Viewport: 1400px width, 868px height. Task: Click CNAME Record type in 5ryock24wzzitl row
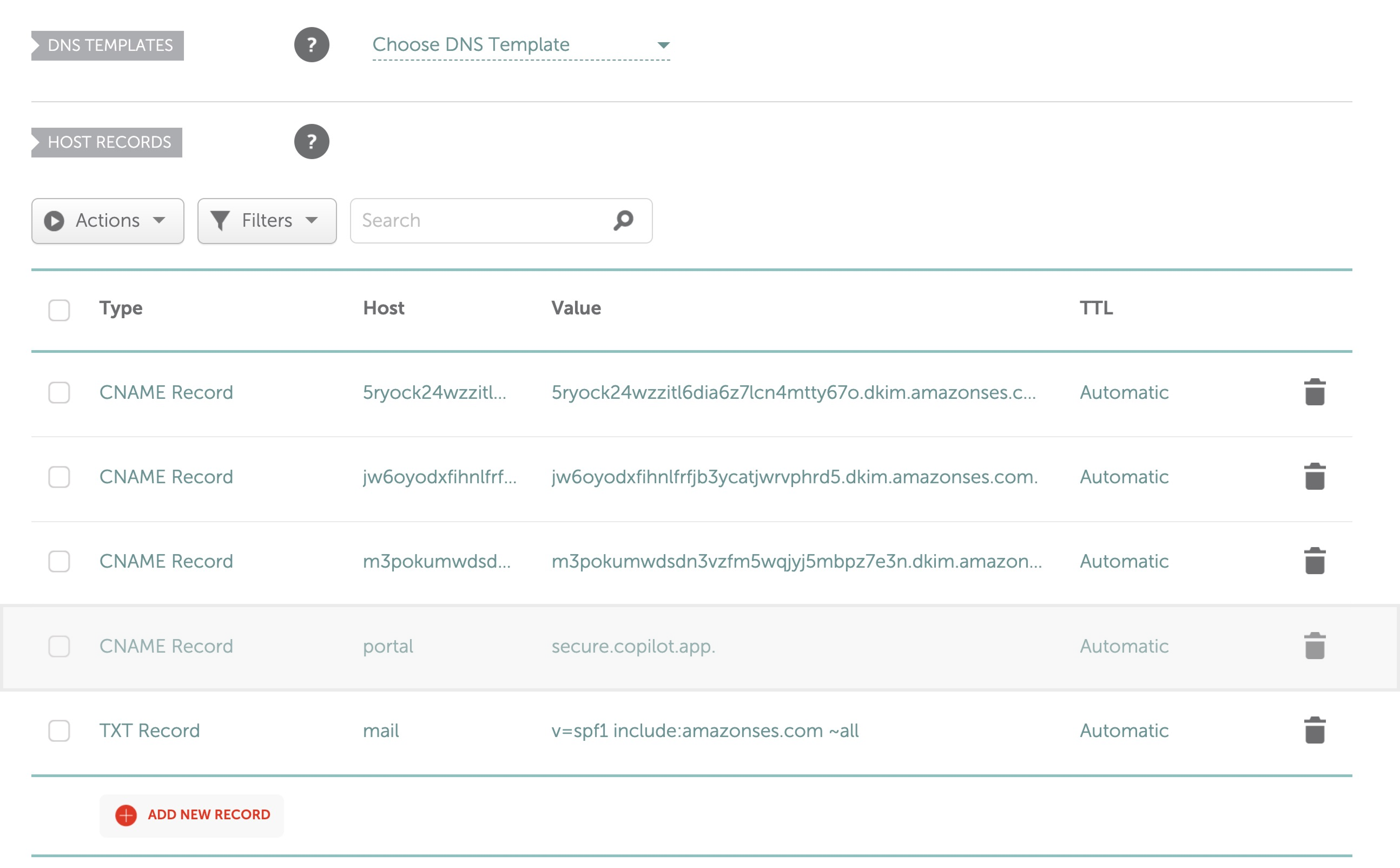click(166, 393)
